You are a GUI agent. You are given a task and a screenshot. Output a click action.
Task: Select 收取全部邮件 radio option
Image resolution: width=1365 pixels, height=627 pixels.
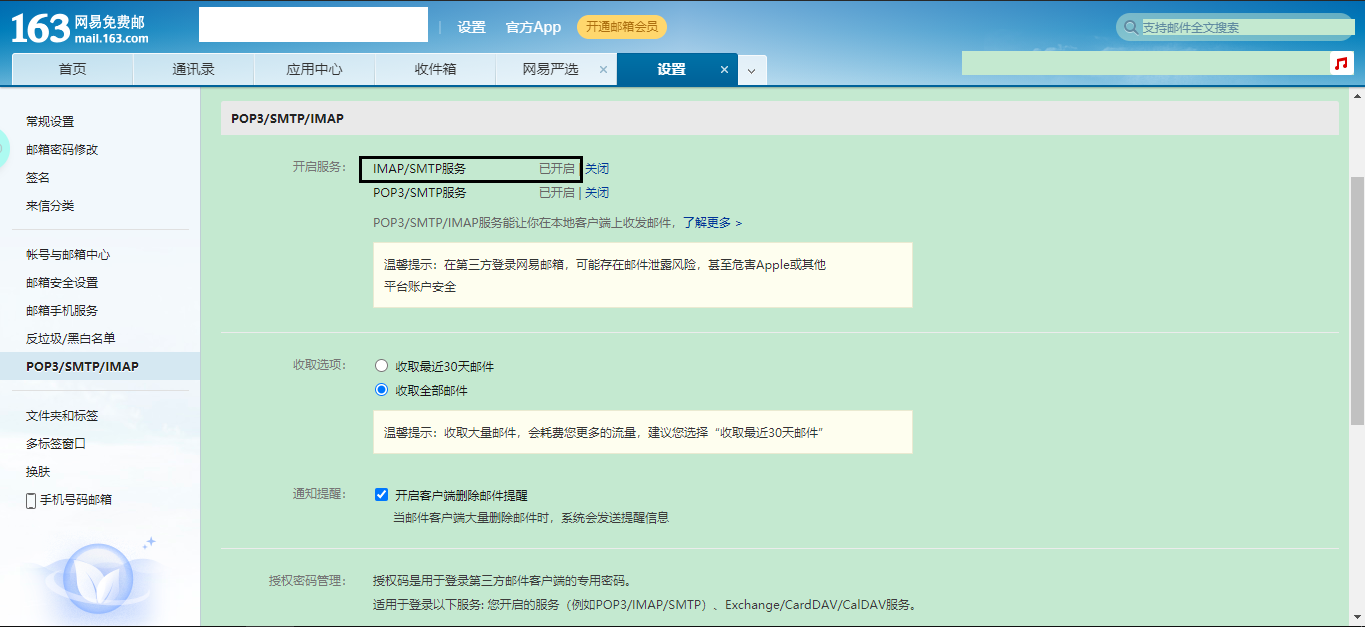[381, 390]
